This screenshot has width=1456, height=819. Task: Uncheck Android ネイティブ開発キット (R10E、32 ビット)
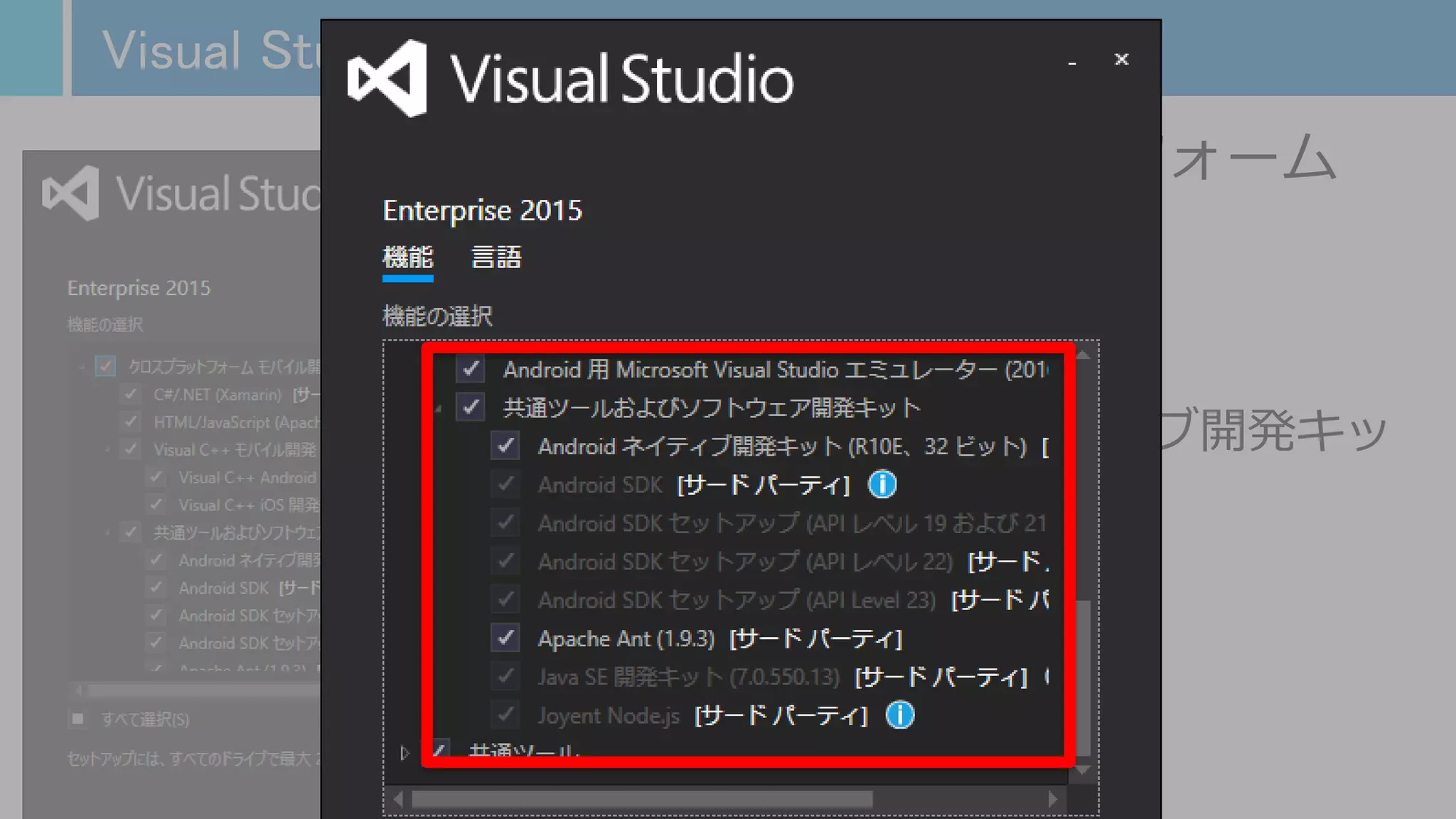point(505,446)
